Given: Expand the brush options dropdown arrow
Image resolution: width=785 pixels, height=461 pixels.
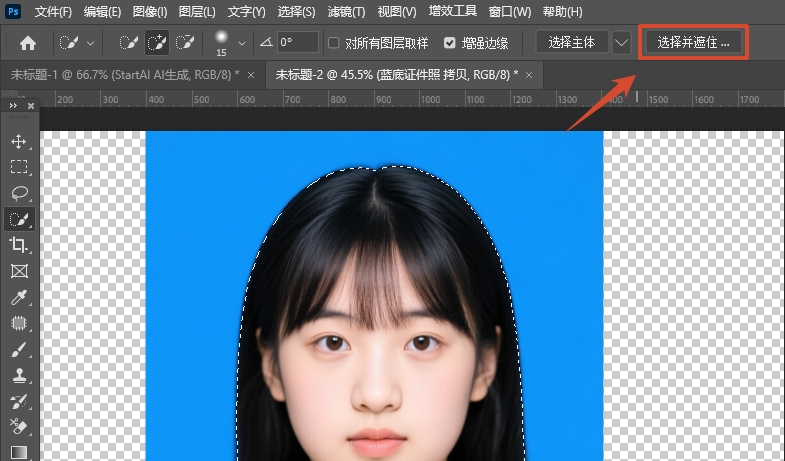Looking at the screenshot, I should click(x=242, y=44).
